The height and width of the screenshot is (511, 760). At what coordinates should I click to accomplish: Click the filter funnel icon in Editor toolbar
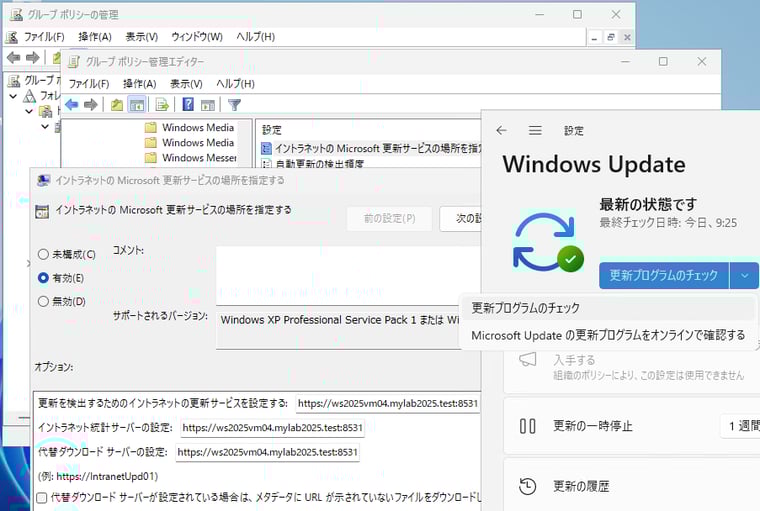tap(234, 104)
